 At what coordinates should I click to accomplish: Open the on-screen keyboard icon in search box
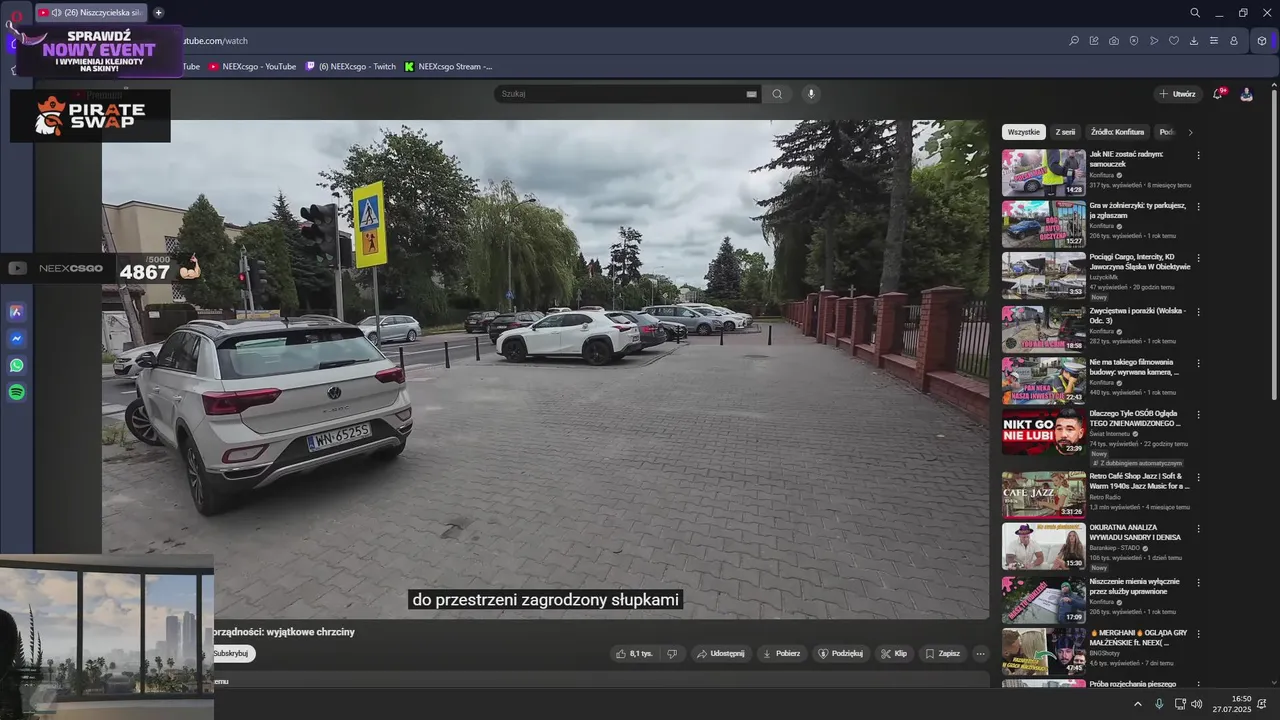pyautogui.click(x=752, y=94)
